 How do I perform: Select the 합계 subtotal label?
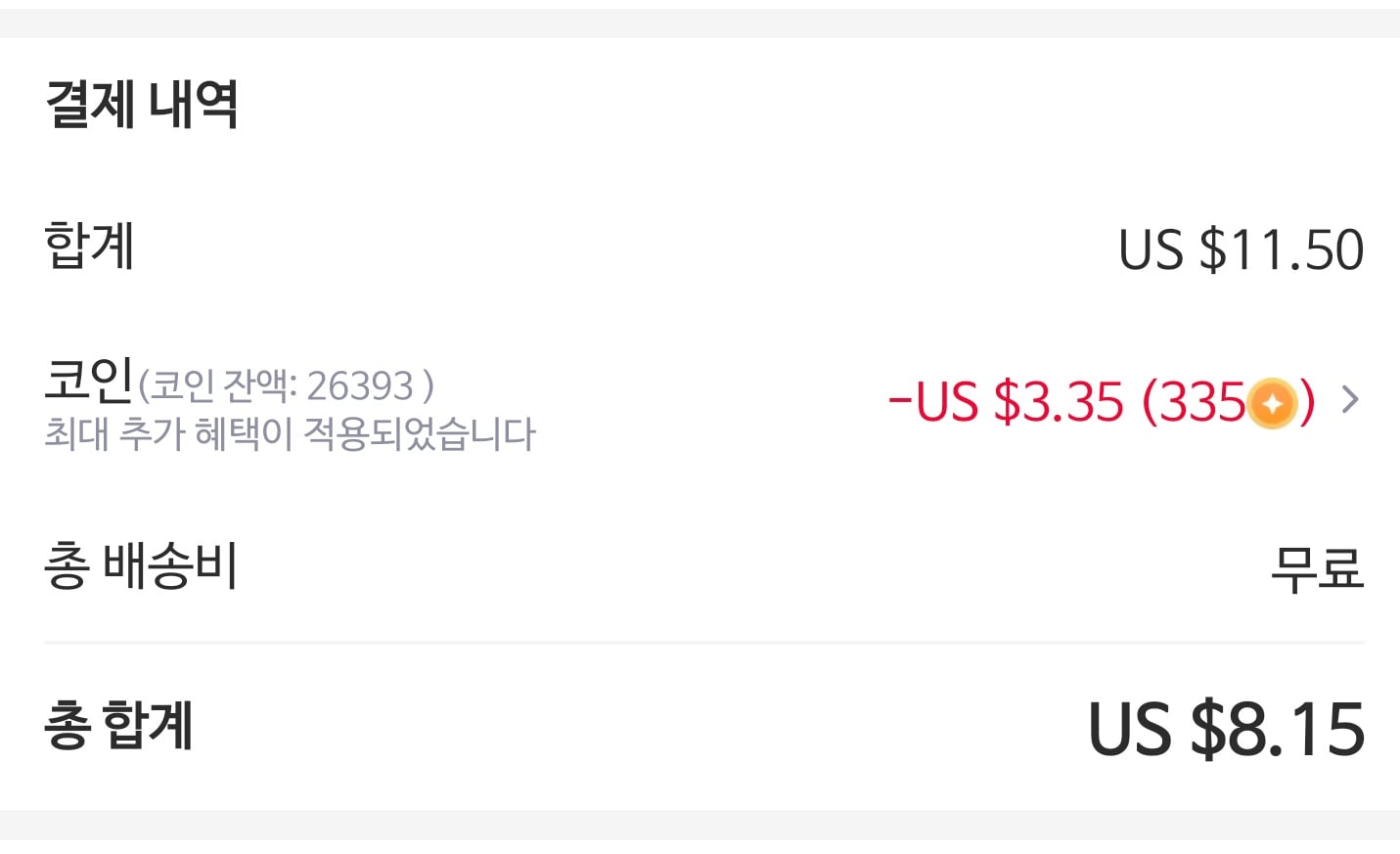click(x=89, y=246)
